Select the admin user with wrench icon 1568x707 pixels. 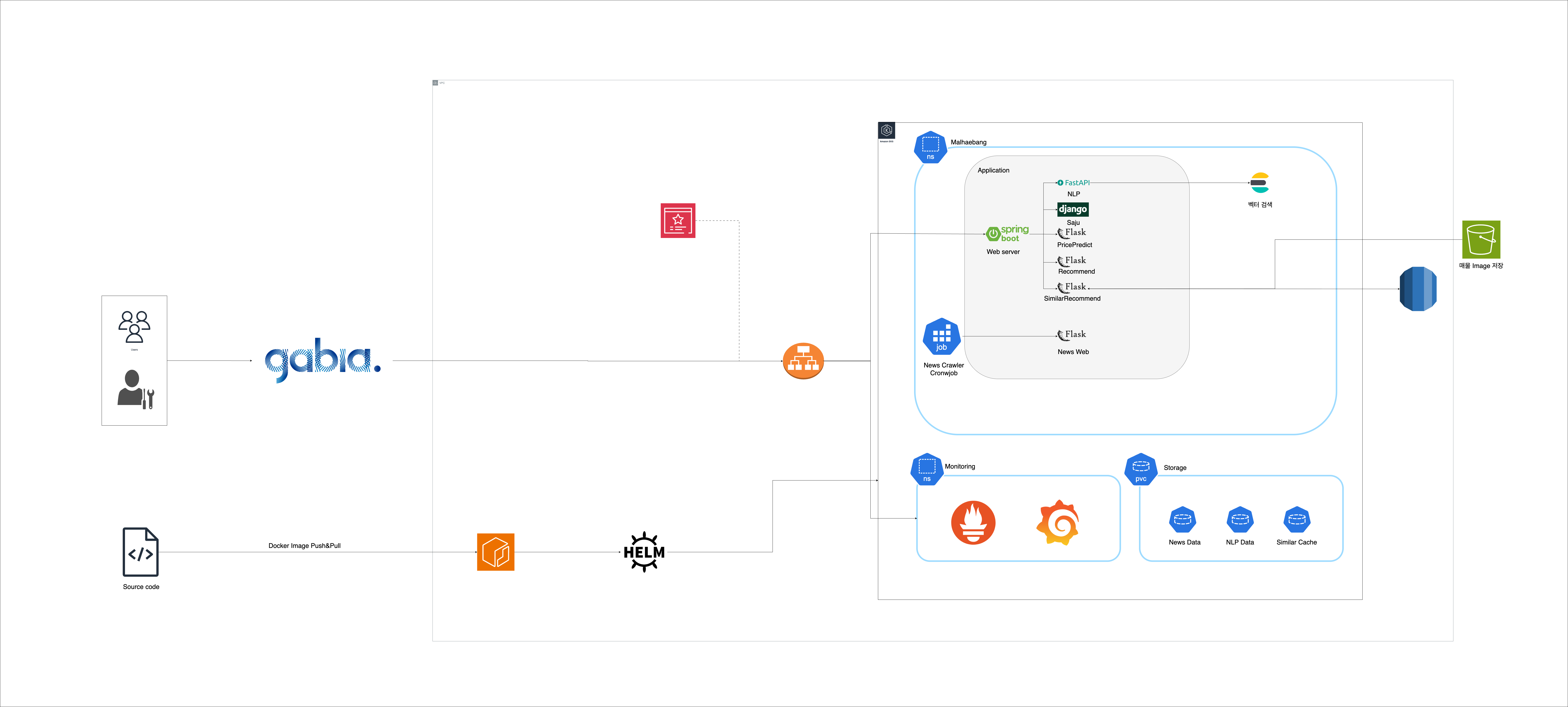[136, 389]
